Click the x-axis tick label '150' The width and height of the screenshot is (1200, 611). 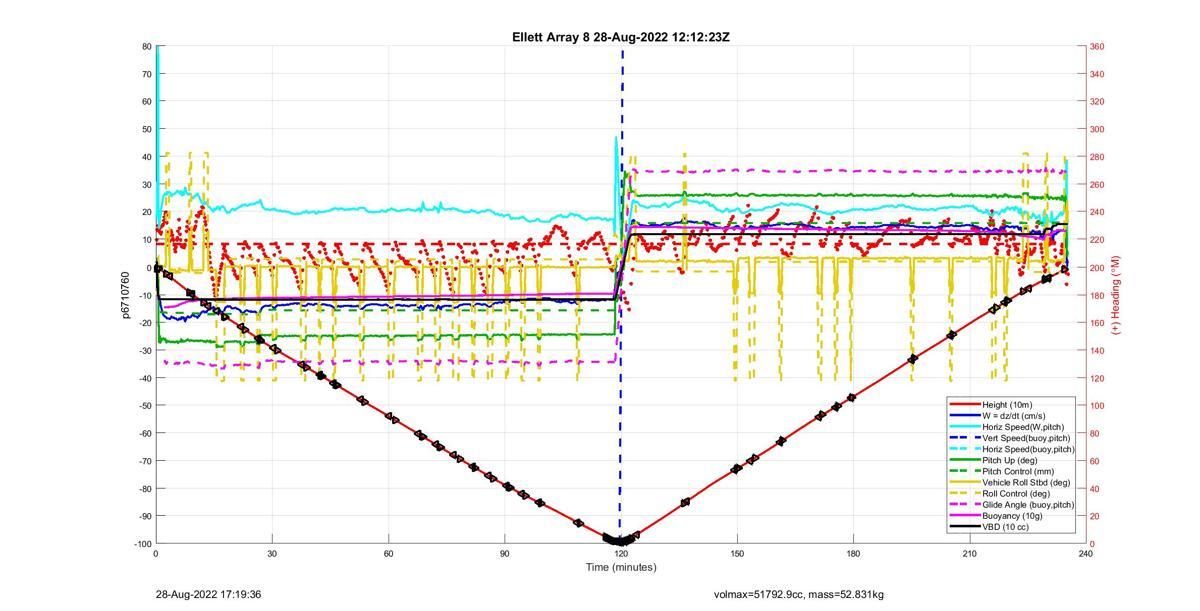pos(737,553)
